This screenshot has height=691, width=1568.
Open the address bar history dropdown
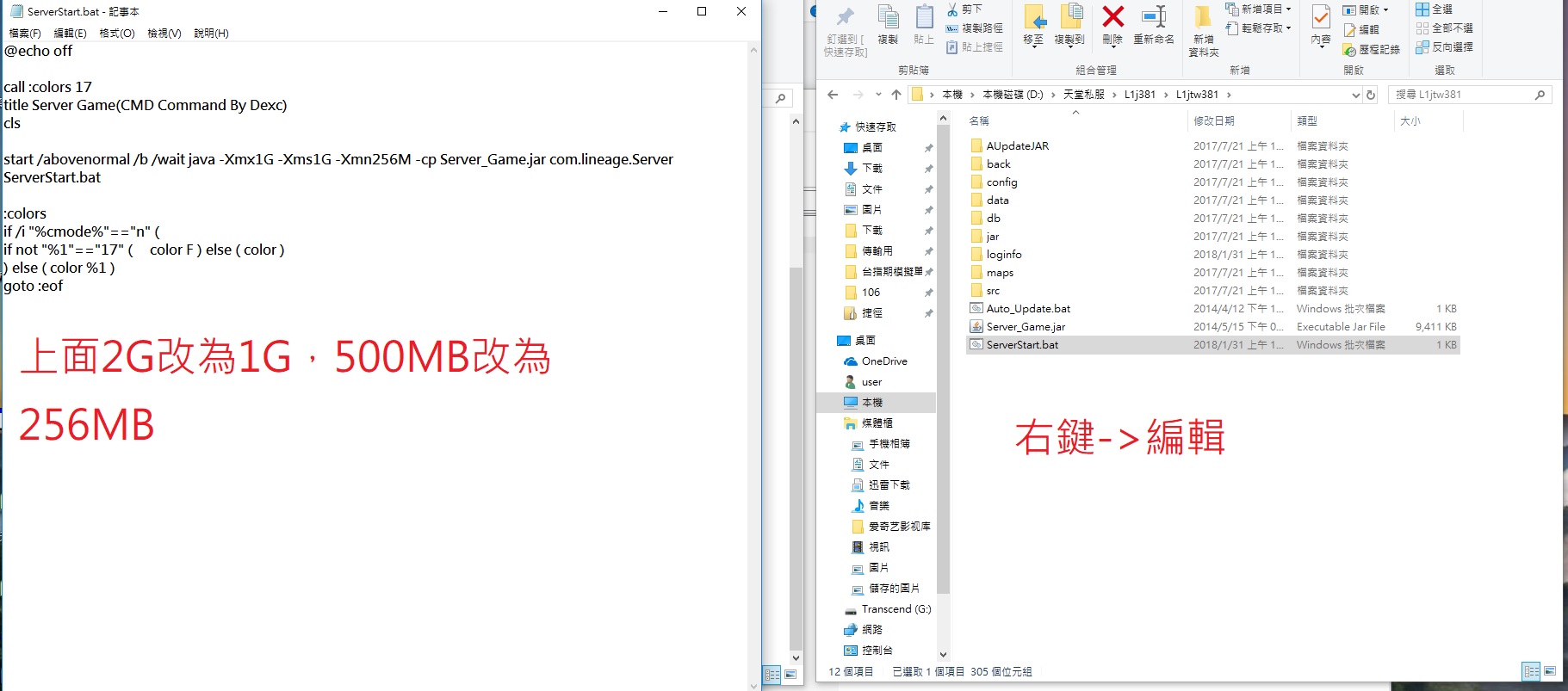coord(1355,95)
